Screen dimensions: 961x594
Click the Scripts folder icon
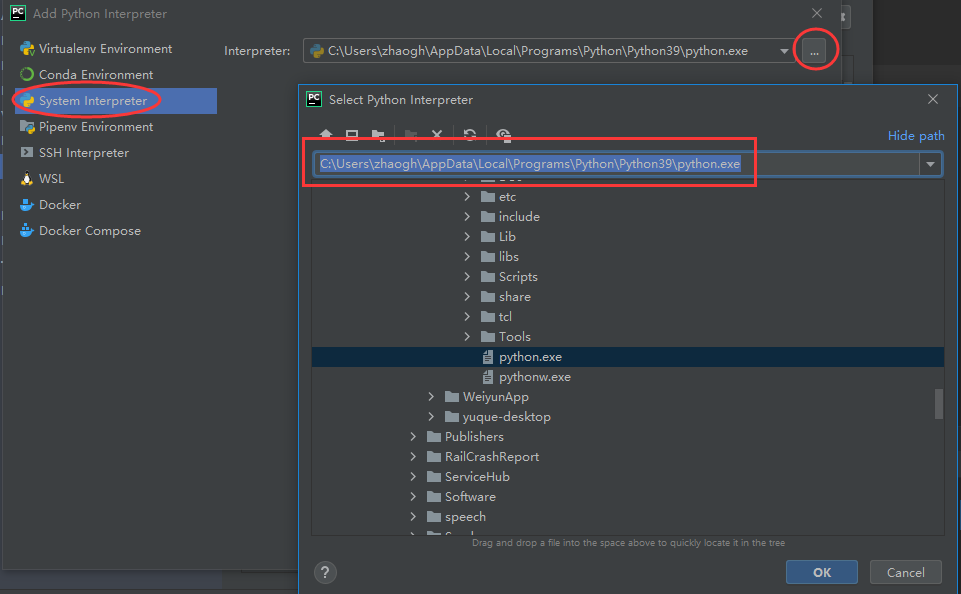coord(488,276)
